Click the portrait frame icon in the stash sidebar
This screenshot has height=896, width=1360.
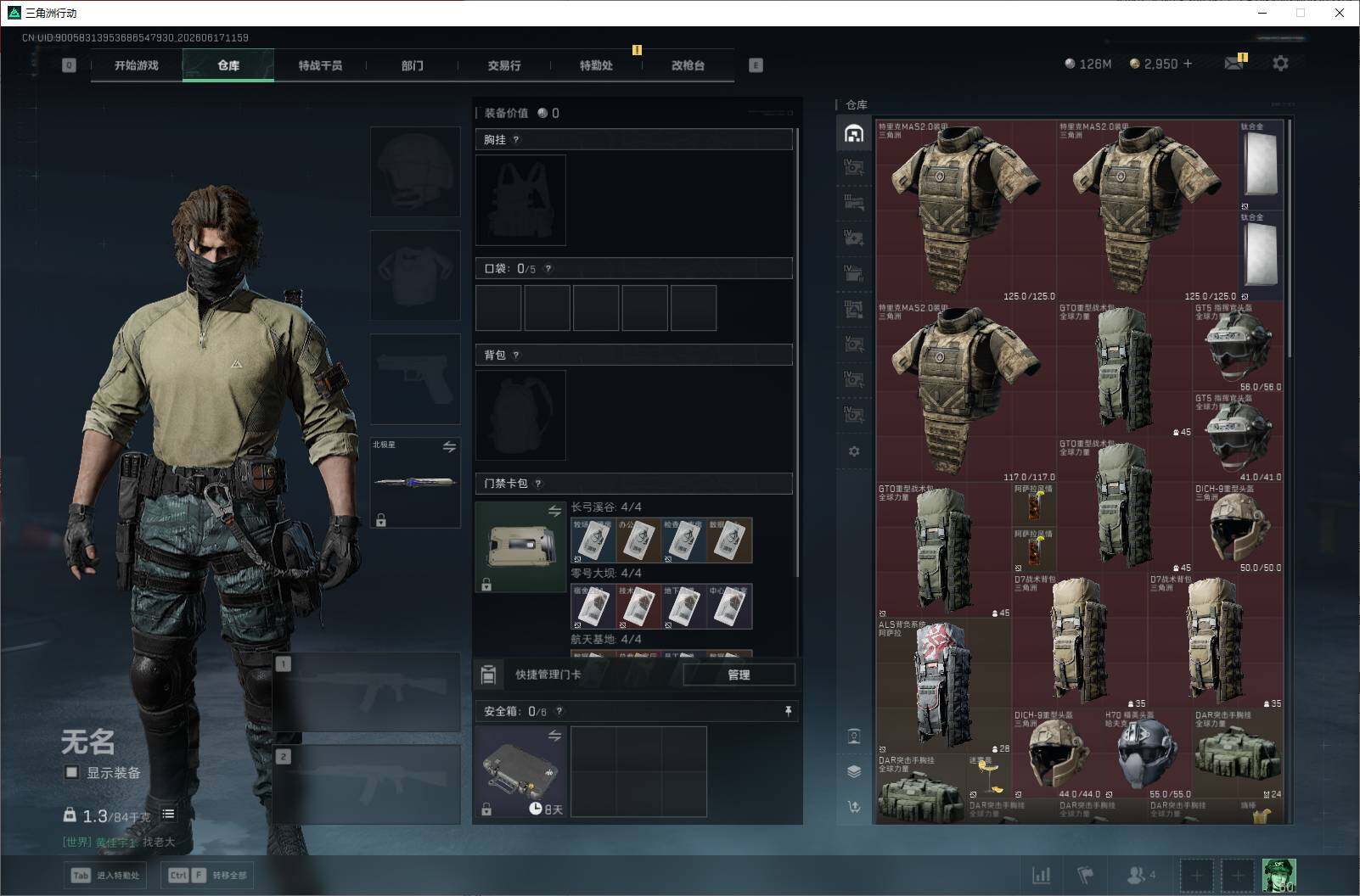pyautogui.click(x=854, y=736)
